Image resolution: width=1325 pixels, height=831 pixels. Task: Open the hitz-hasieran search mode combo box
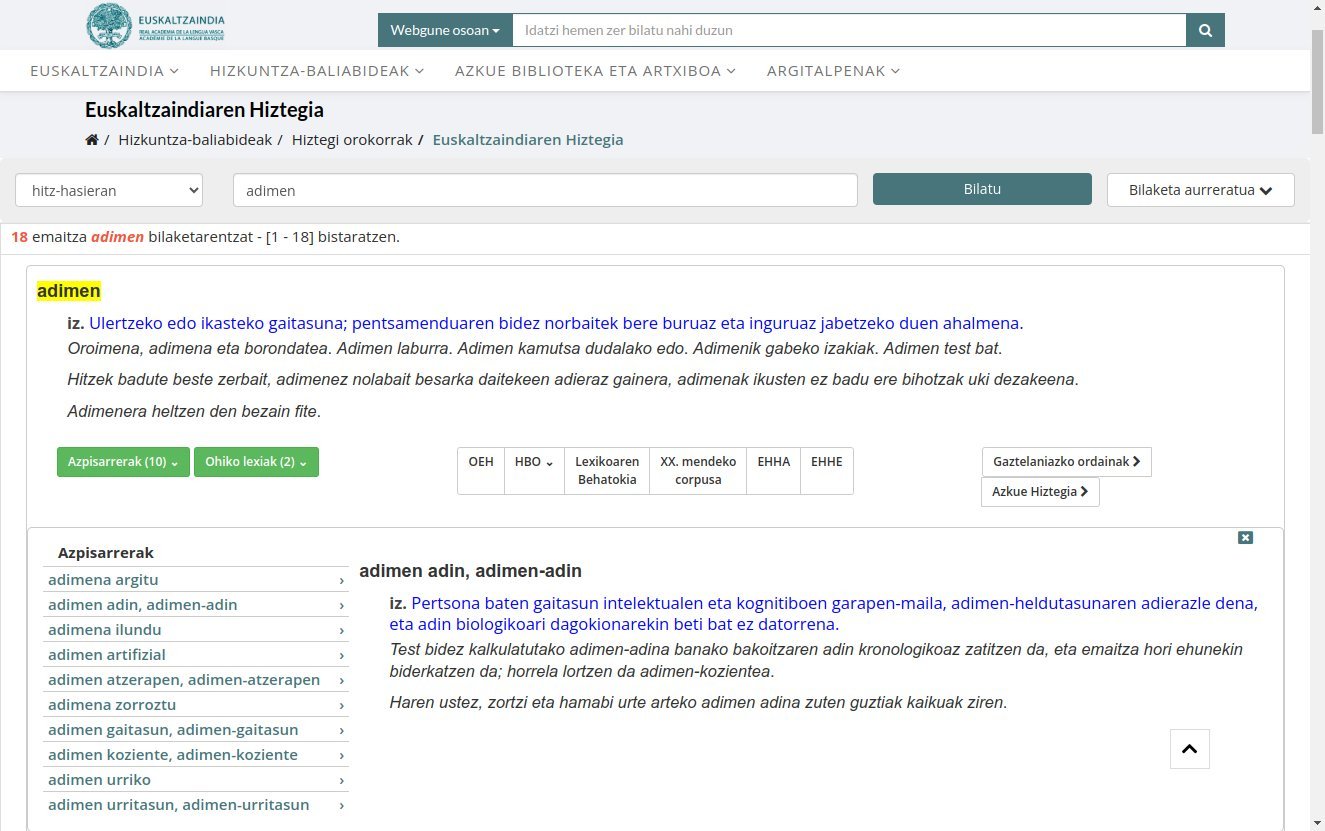pos(109,190)
